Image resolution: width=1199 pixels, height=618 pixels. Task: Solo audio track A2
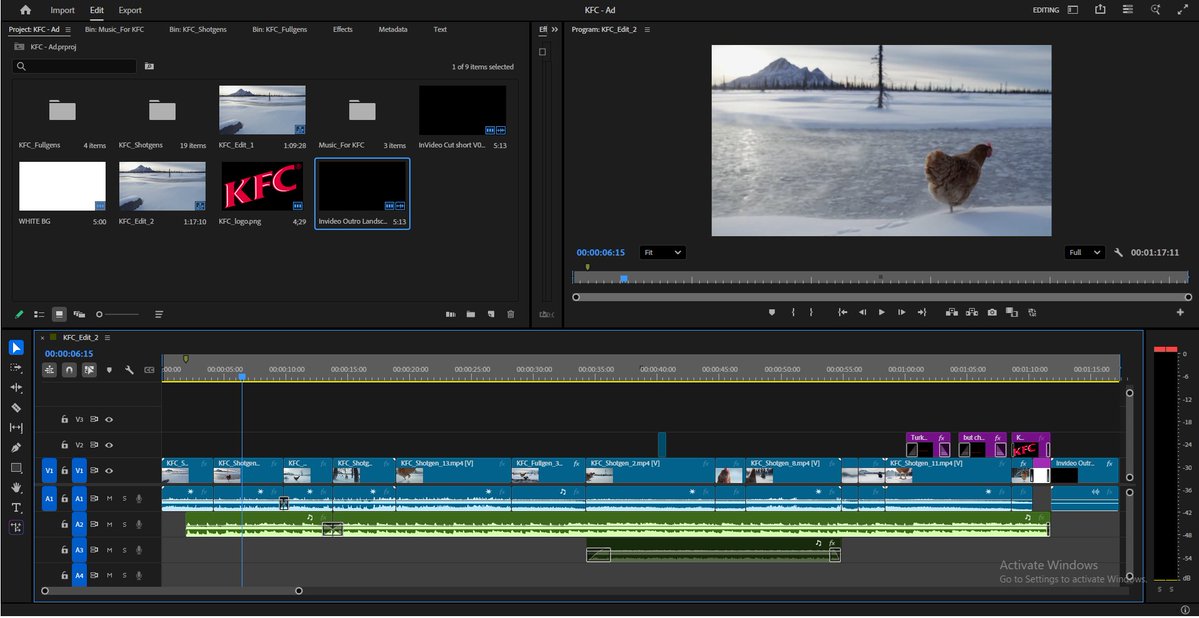[125, 525]
